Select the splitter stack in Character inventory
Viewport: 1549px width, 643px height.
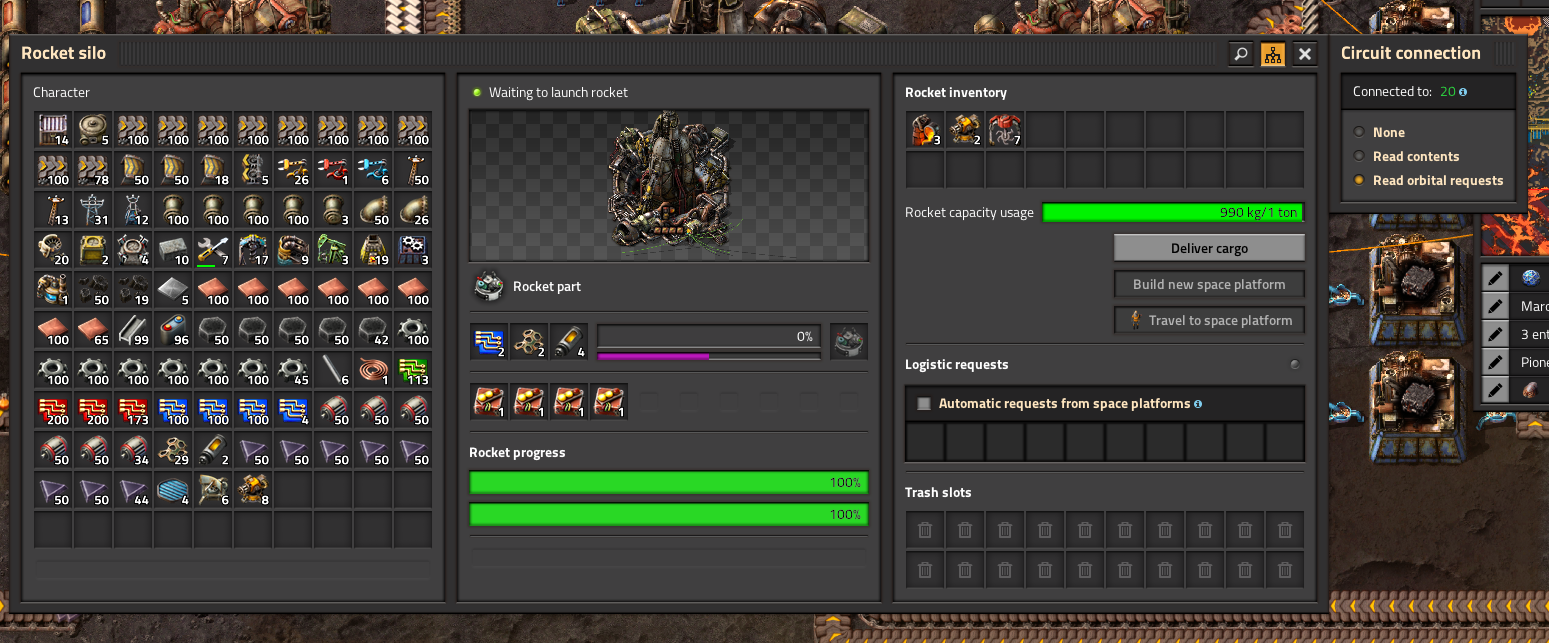coord(253,169)
